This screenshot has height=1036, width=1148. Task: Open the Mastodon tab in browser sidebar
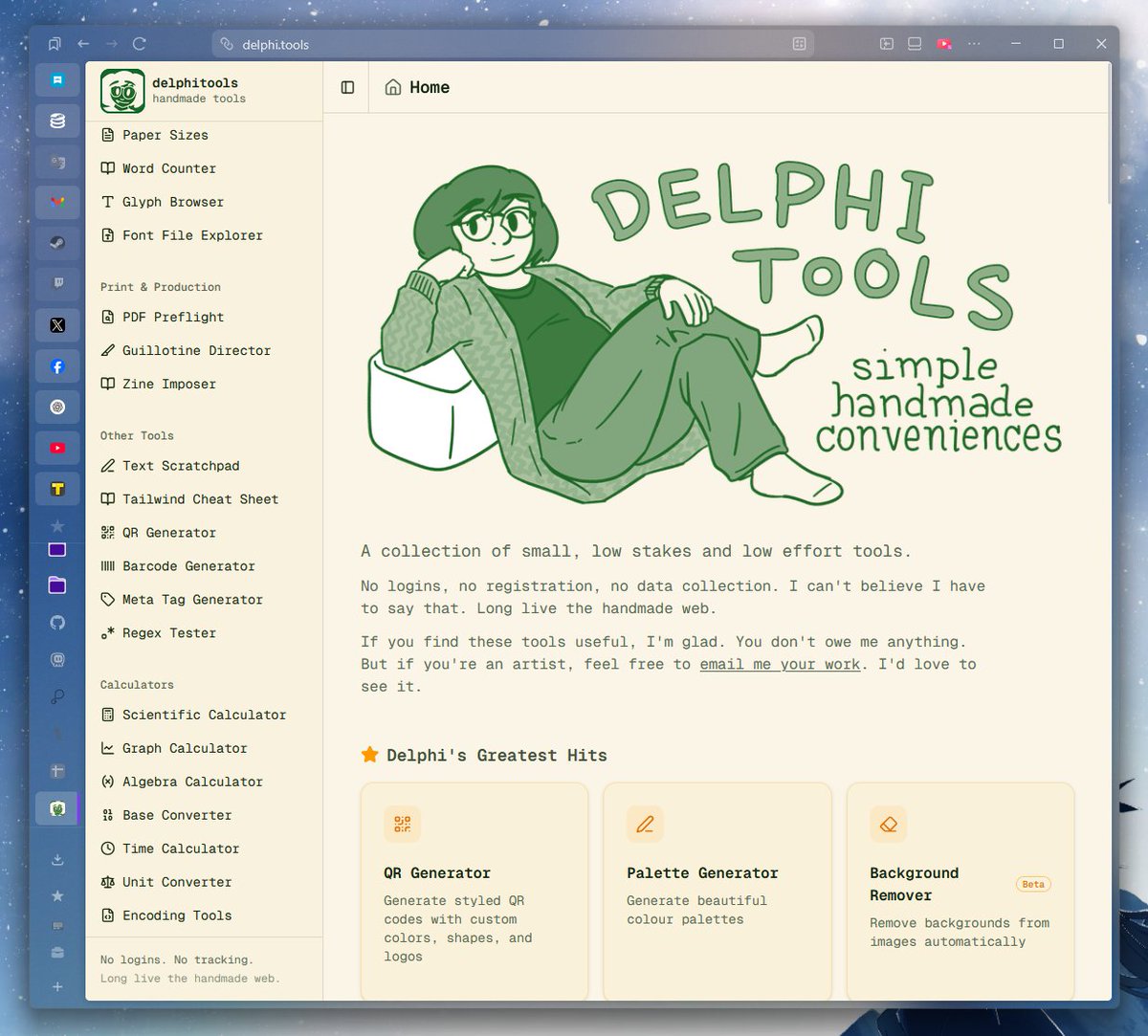coord(57,660)
